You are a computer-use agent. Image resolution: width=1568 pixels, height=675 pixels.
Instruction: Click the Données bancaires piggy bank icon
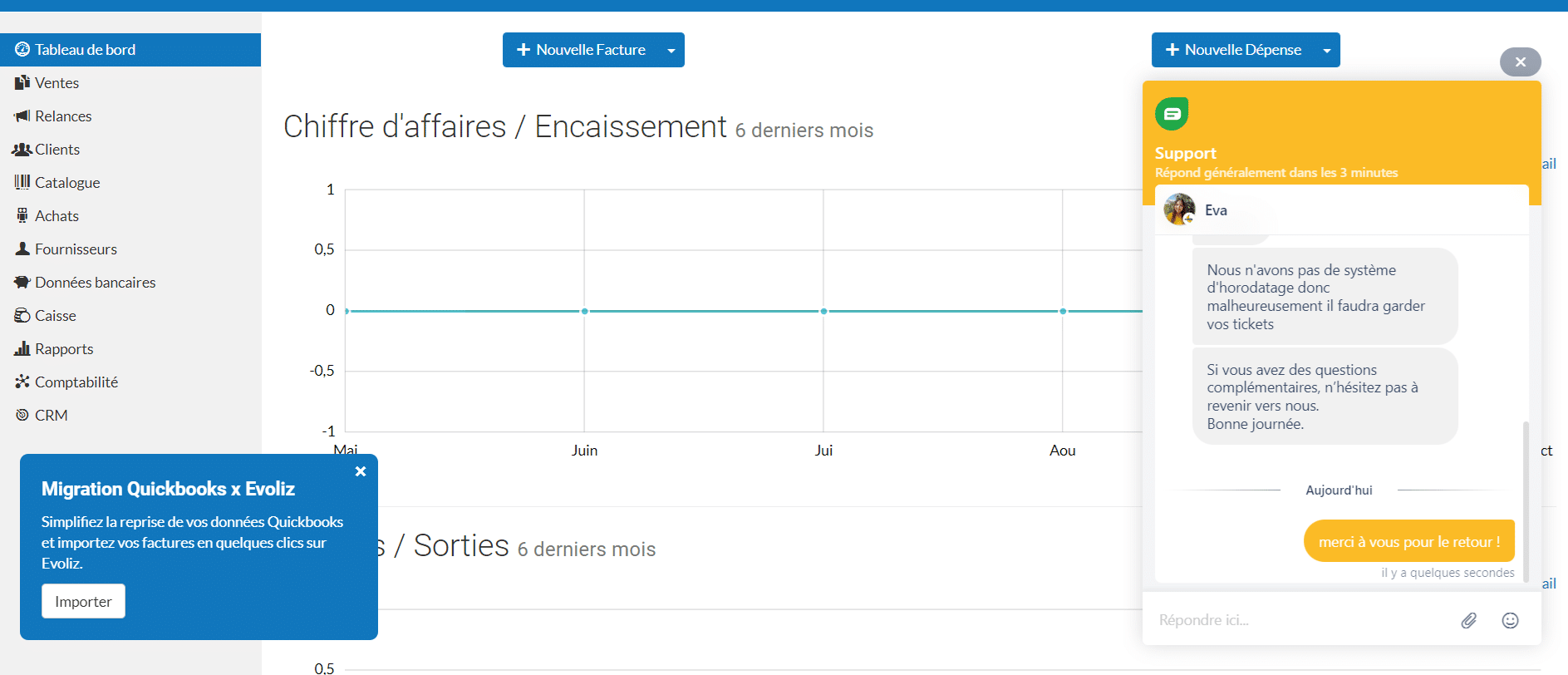click(22, 282)
